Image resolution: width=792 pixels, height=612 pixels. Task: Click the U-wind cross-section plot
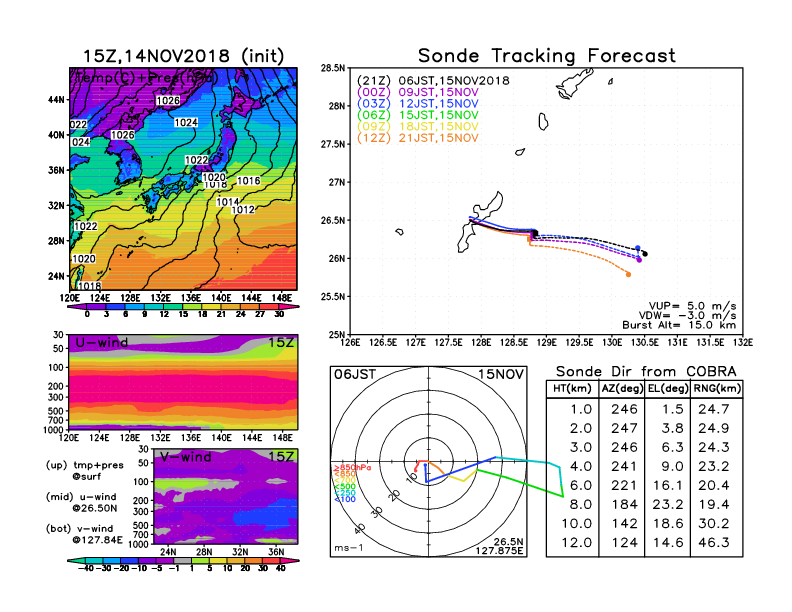pos(183,382)
